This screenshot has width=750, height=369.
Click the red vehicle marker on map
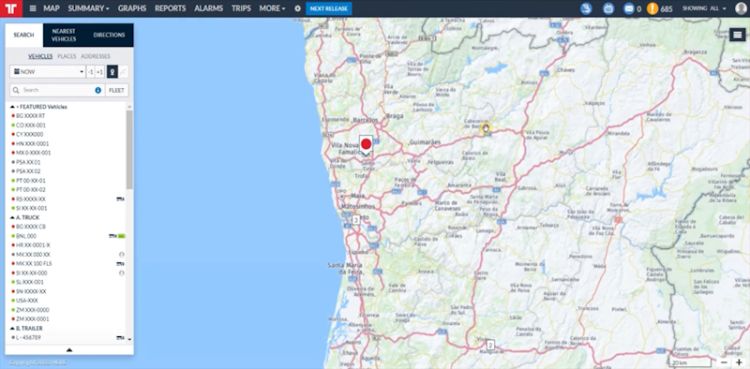point(366,144)
